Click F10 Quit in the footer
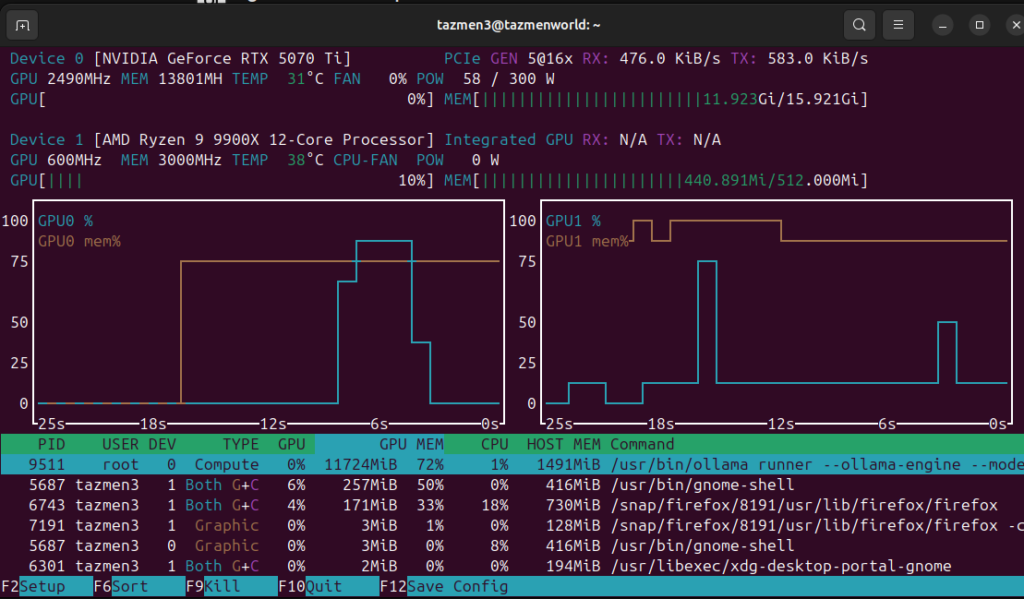 tap(322, 587)
